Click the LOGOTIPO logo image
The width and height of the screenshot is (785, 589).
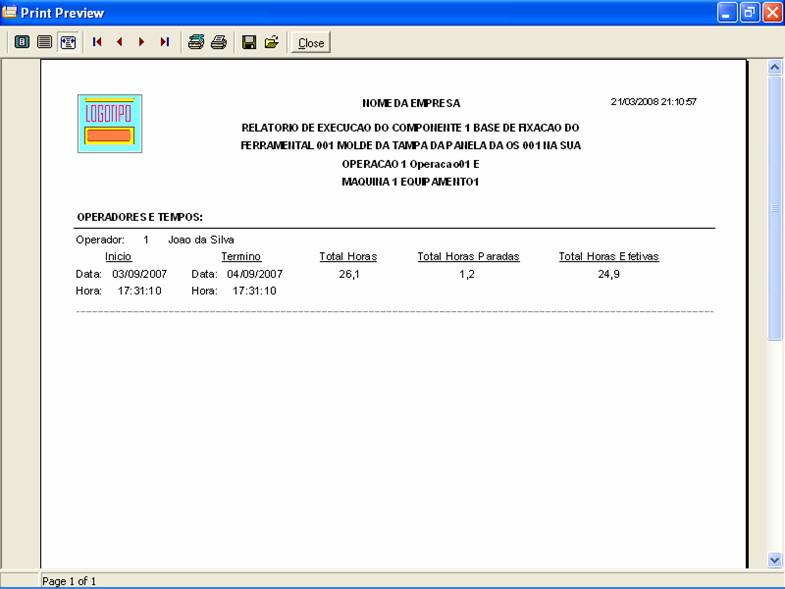(110, 123)
